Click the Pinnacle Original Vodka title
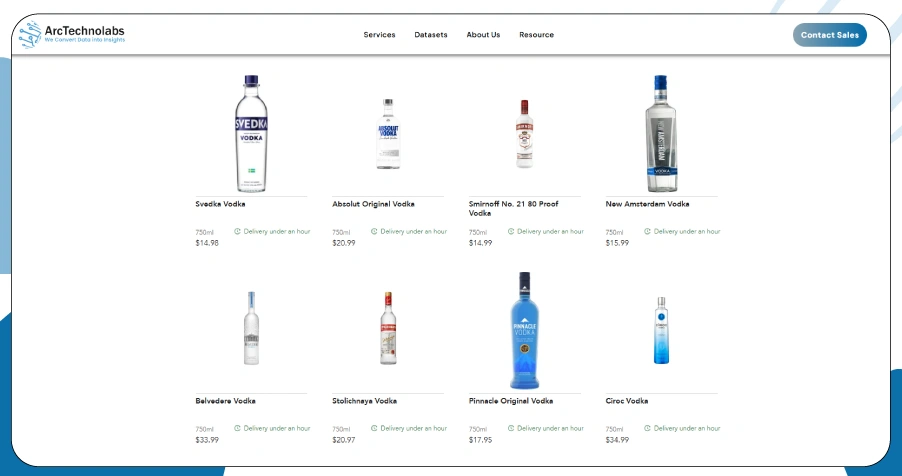This screenshot has width=902, height=476. [x=510, y=401]
